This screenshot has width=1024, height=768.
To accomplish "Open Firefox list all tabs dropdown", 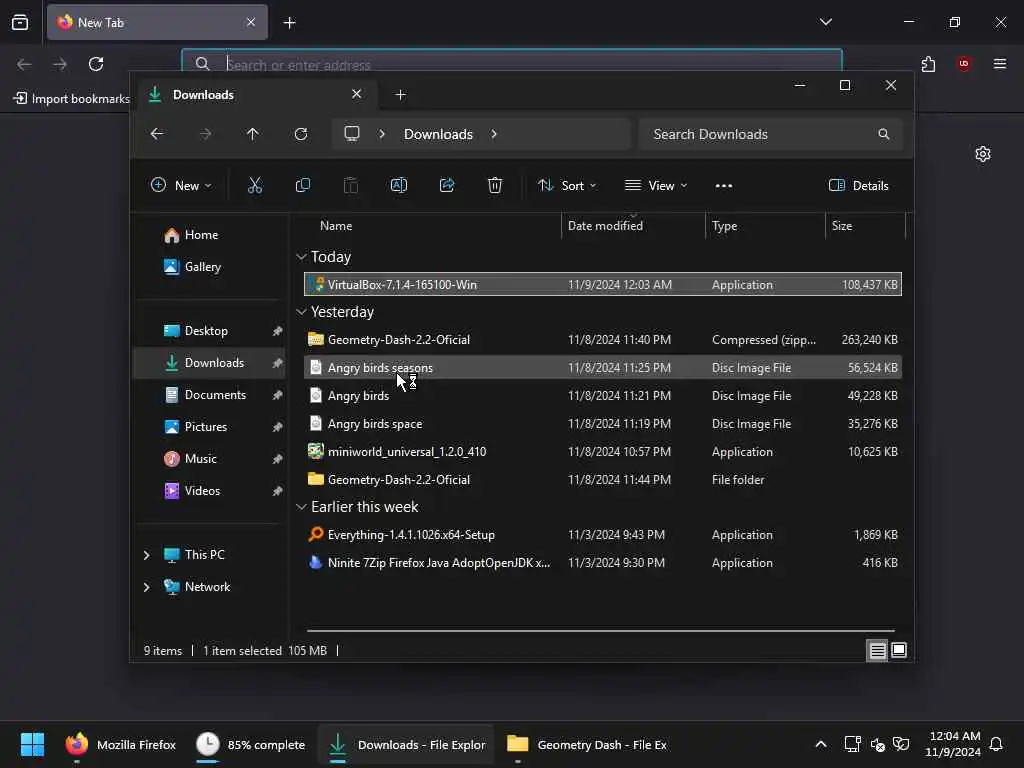I will click(825, 22).
